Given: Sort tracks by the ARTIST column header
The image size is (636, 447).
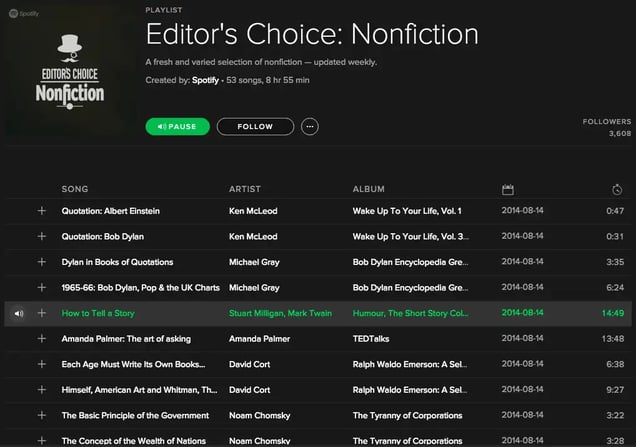Looking at the screenshot, I should click(245, 189).
